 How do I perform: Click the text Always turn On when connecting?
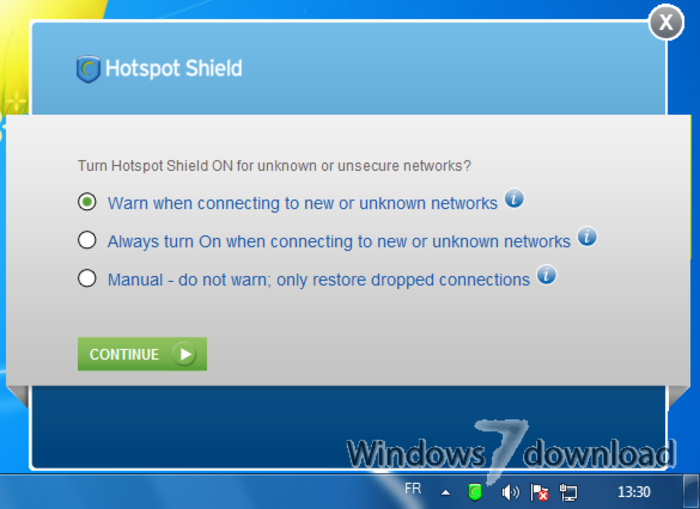click(x=339, y=242)
